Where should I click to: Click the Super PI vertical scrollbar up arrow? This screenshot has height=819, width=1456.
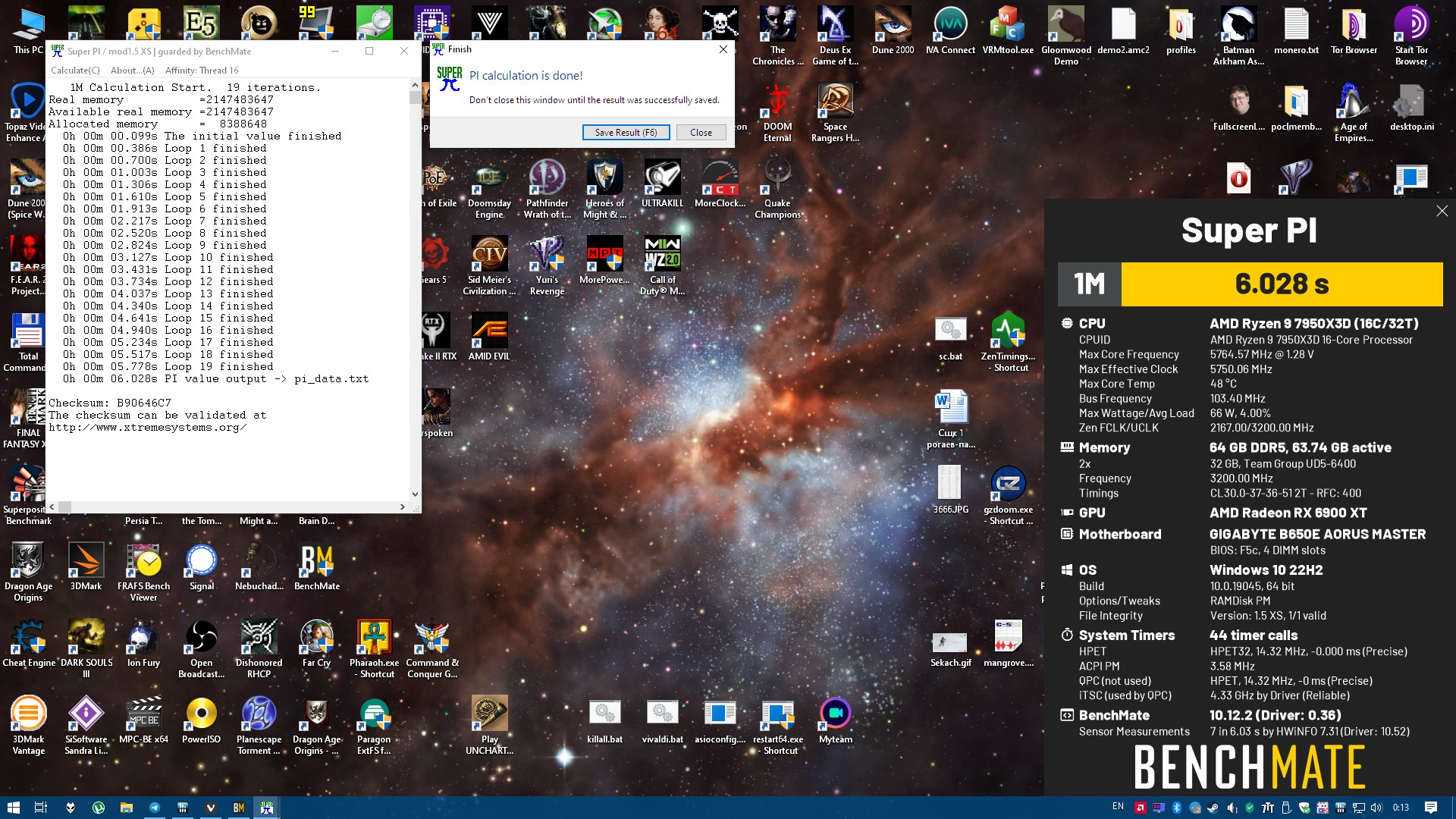click(x=415, y=86)
